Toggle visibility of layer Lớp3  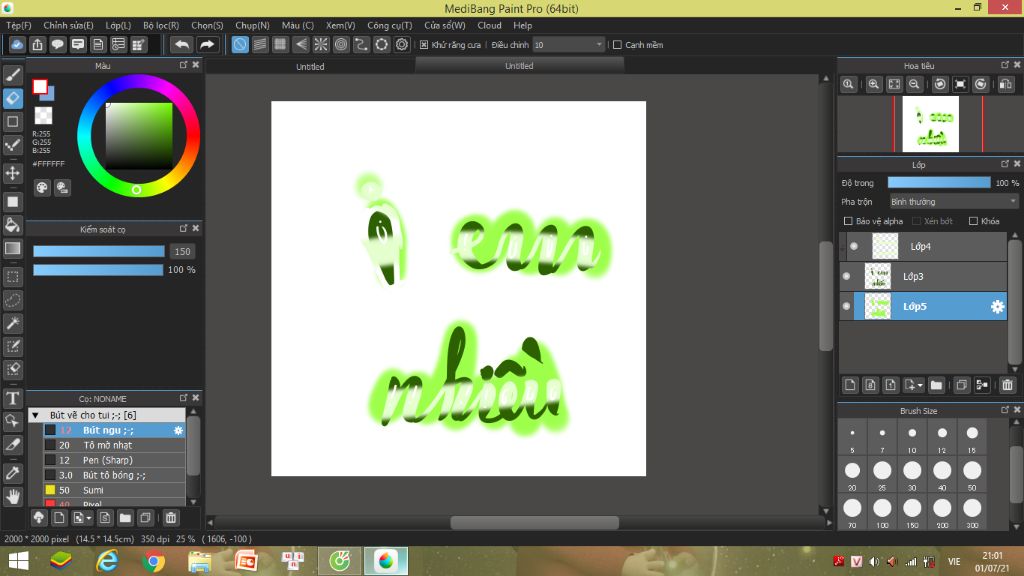click(846, 276)
